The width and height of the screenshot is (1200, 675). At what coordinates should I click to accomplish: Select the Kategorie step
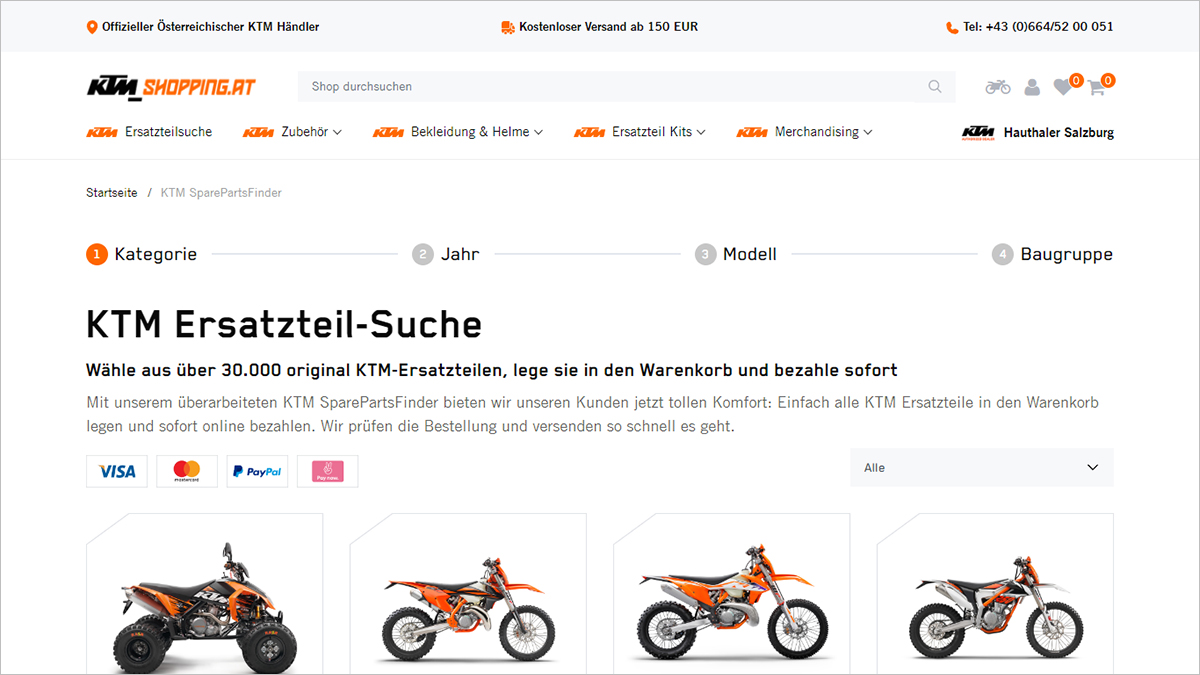[142, 254]
